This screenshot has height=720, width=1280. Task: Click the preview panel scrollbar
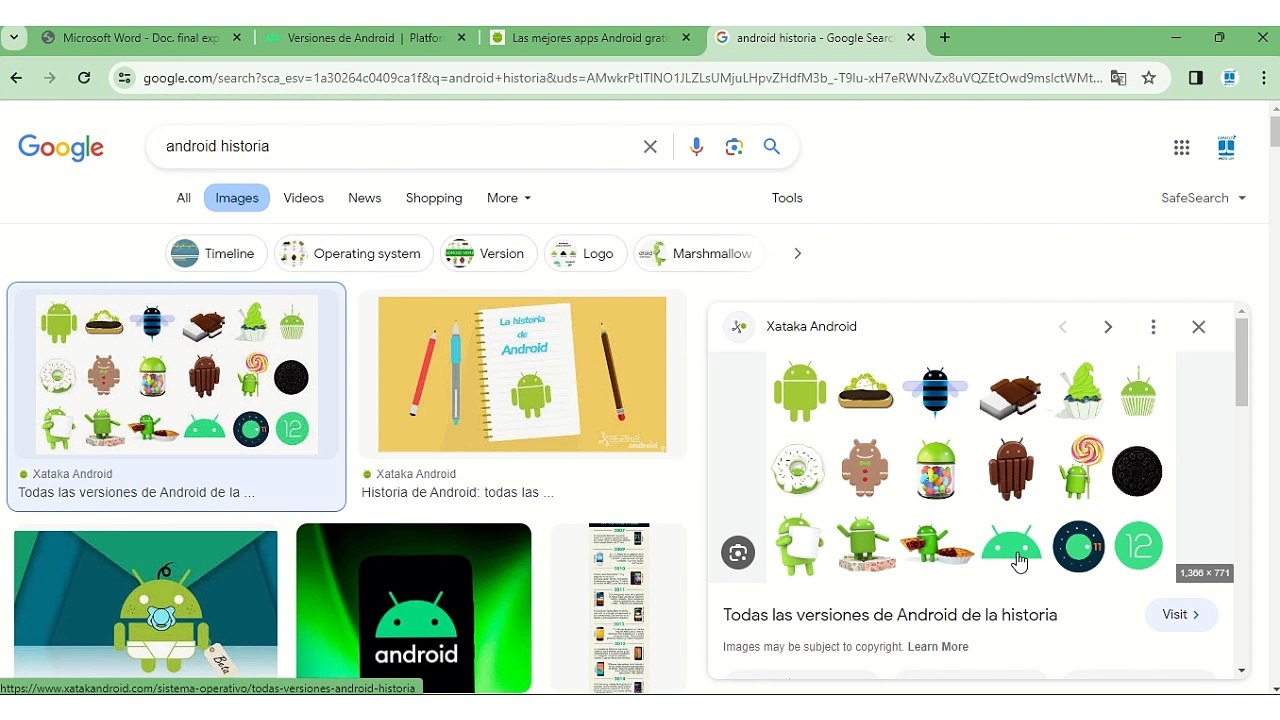point(1241,362)
